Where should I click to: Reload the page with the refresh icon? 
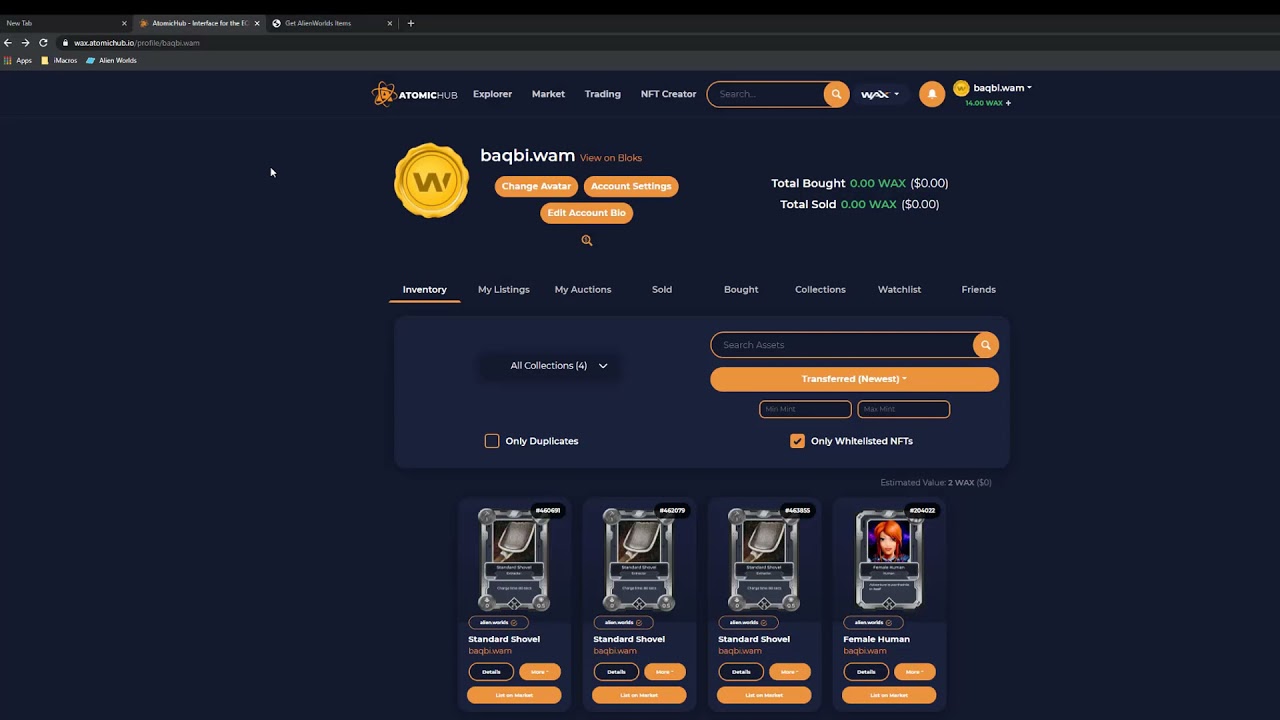pos(43,43)
